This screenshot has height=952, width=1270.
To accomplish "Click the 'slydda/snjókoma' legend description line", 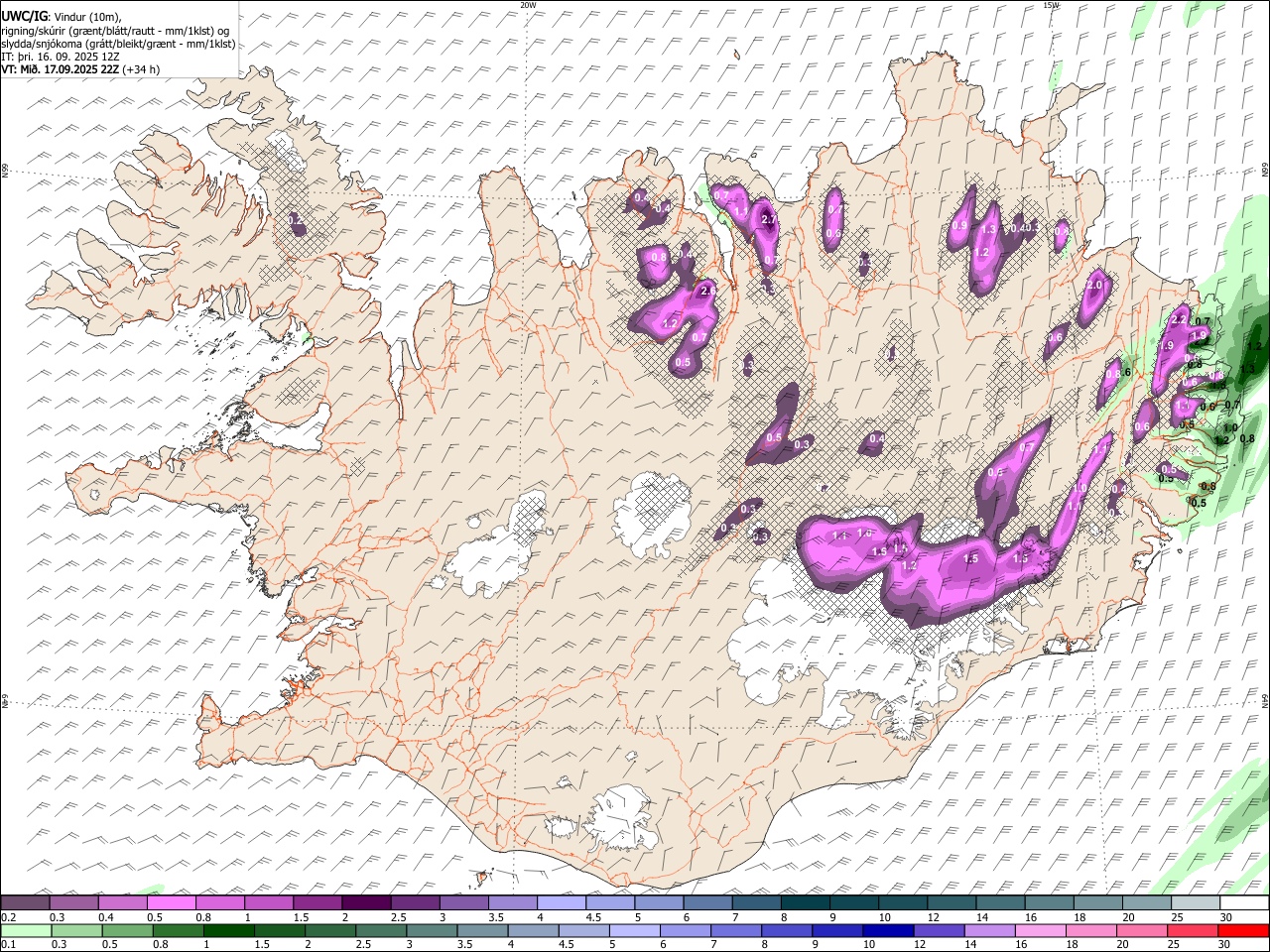I will pyautogui.click(x=118, y=44).
